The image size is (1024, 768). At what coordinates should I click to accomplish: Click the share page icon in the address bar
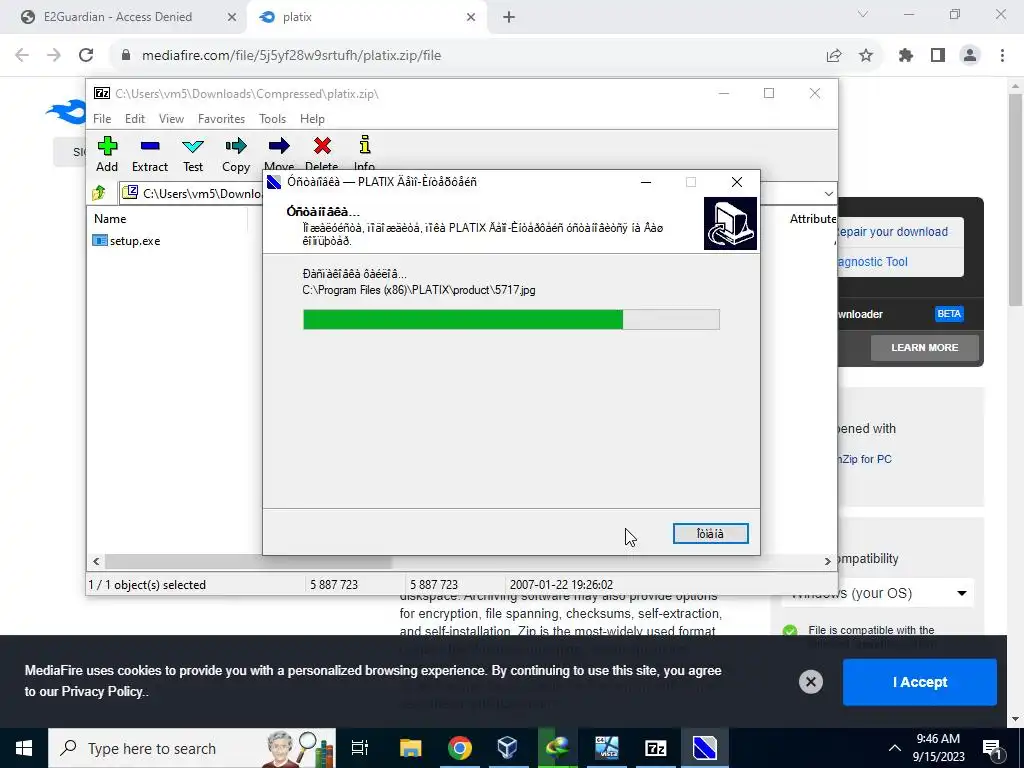click(834, 56)
